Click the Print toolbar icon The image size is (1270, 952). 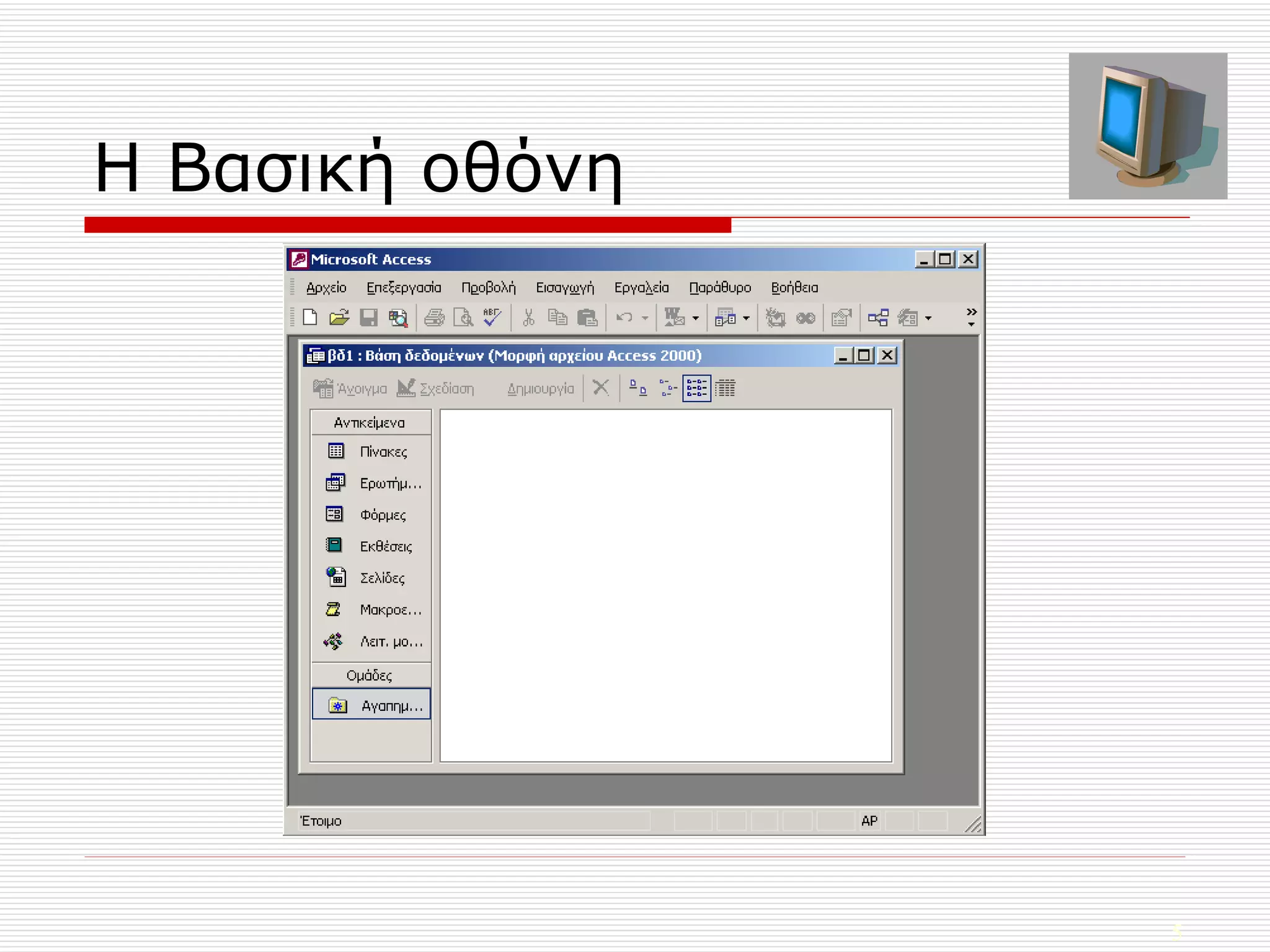434,318
